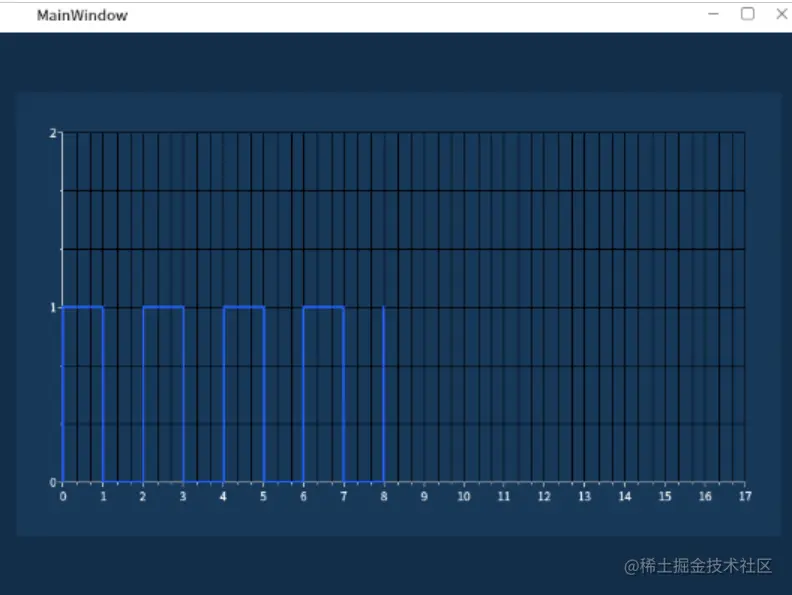Click the square pulse between 4 and 5
Viewport: 792px width, 595px height.
coord(243,394)
